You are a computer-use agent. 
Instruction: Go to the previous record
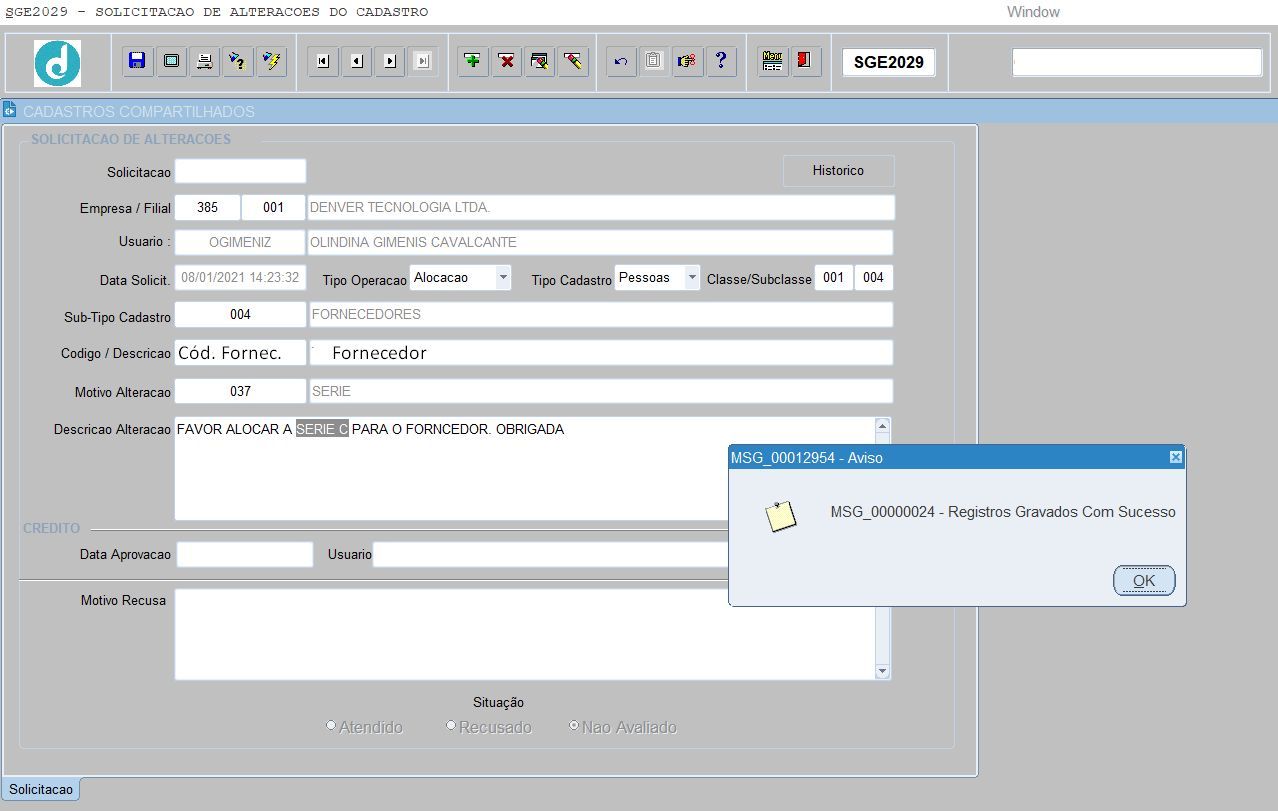pos(356,61)
